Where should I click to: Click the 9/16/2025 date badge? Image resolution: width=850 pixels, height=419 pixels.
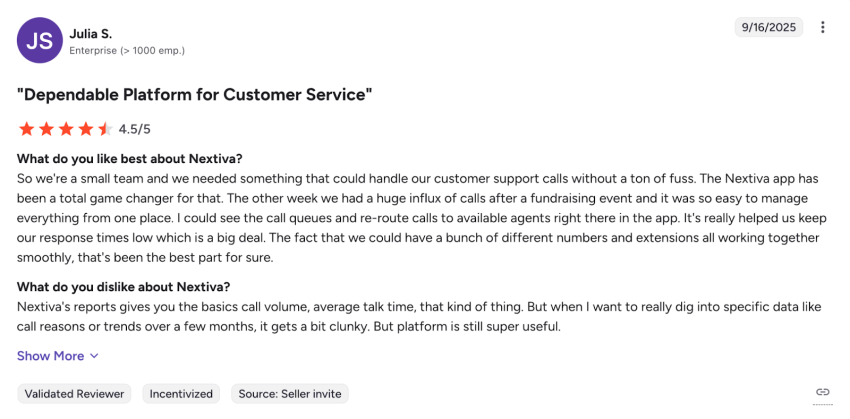[769, 27]
